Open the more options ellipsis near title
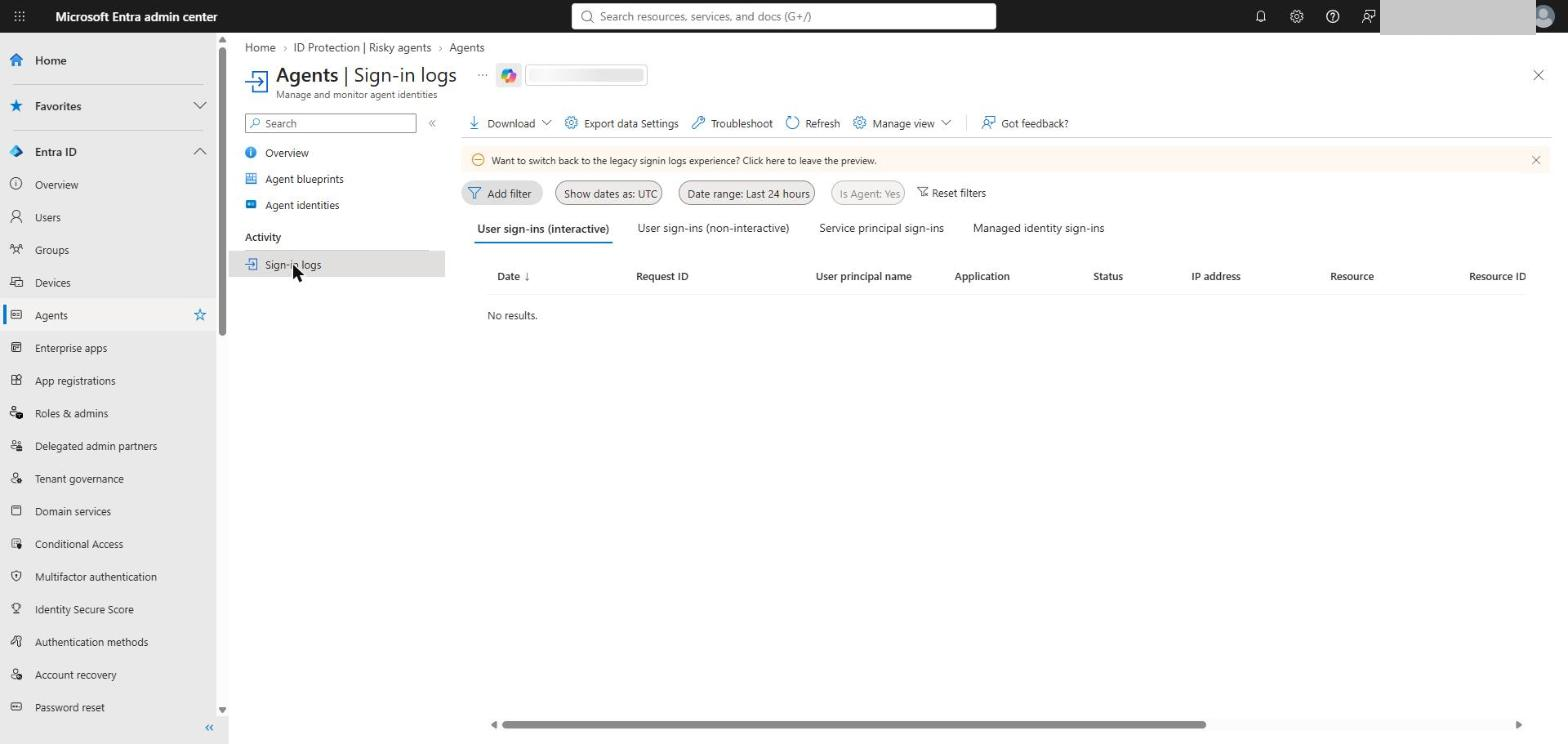This screenshot has width=1568, height=744. click(x=482, y=75)
